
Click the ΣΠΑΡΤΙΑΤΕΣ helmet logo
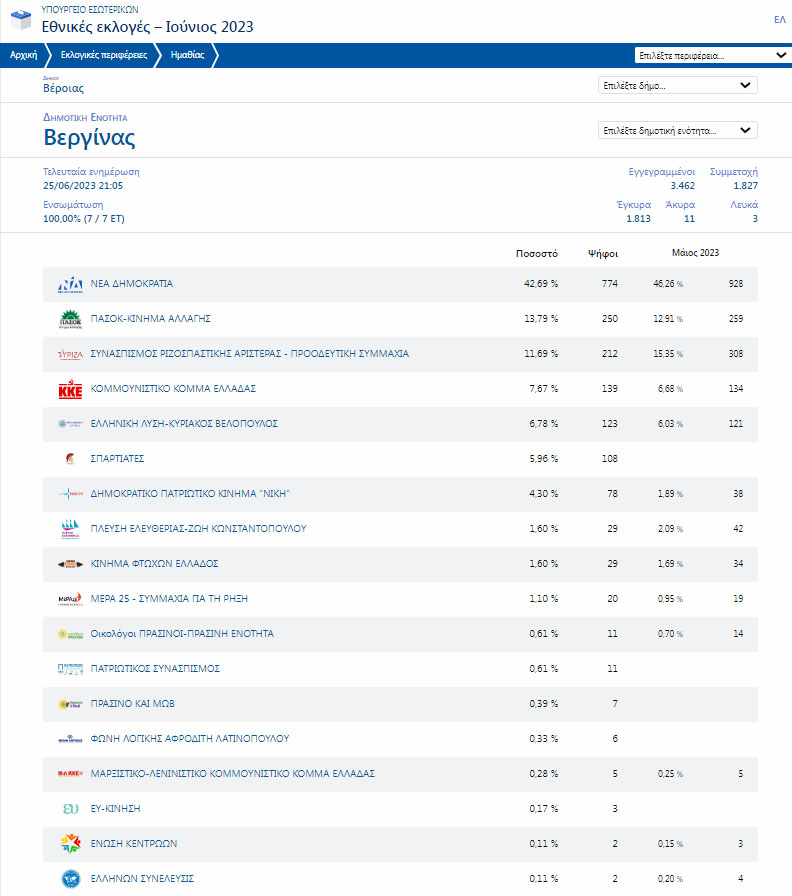(70, 459)
